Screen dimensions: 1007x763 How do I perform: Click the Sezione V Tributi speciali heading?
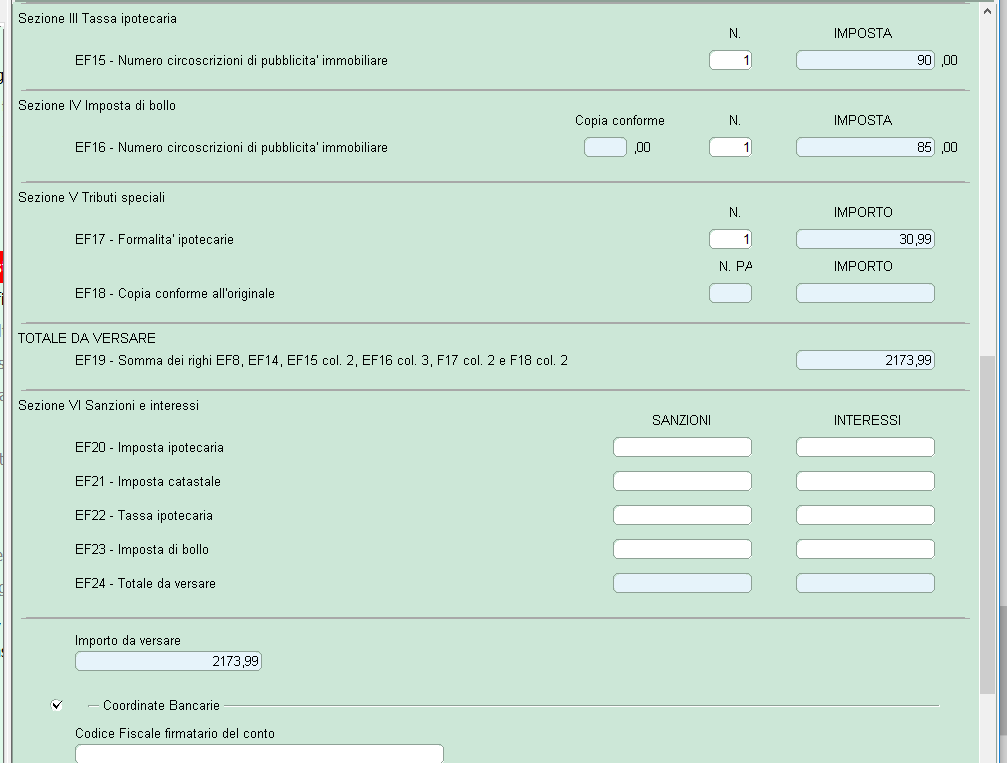tap(91, 197)
